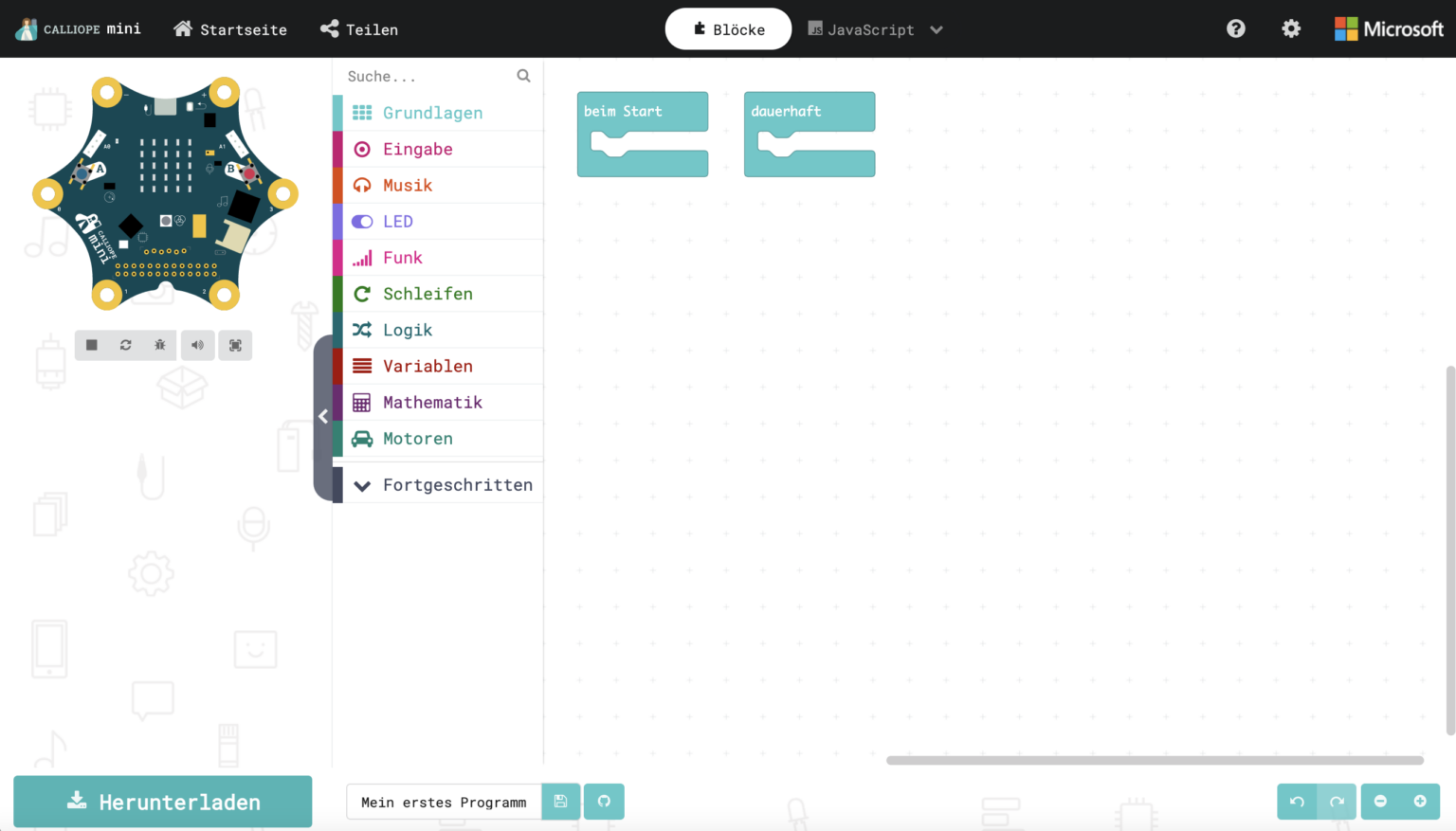This screenshot has height=831, width=1456.
Task: Zoom out of the workspace
Action: (1380, 802)
